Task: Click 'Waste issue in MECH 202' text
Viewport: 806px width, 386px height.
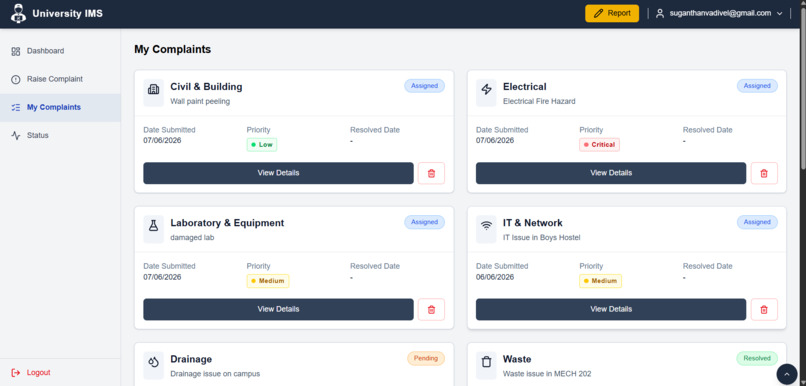Action: tap(547, 374)
